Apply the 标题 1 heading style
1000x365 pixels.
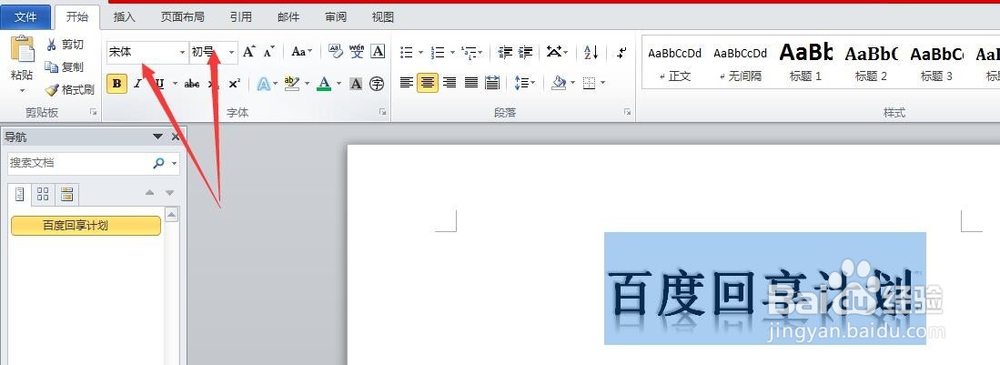point(805,63)
